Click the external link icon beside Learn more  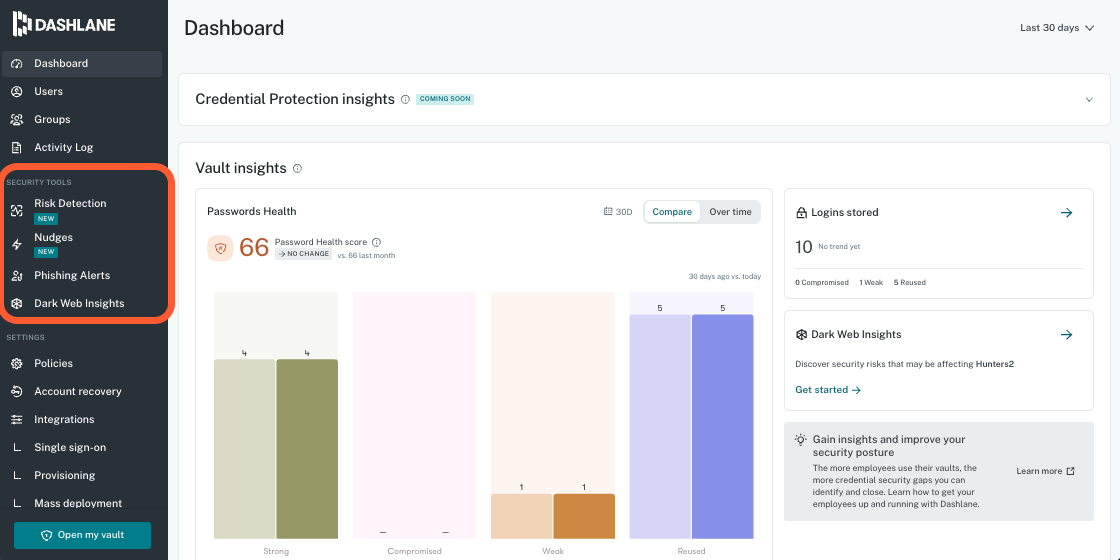1070,471
